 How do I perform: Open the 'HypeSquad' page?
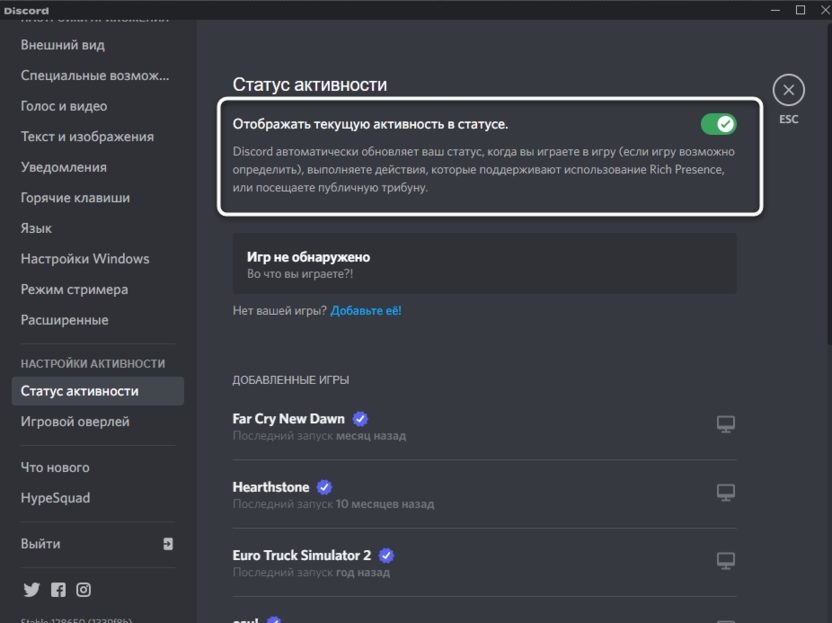coord(55,498)
